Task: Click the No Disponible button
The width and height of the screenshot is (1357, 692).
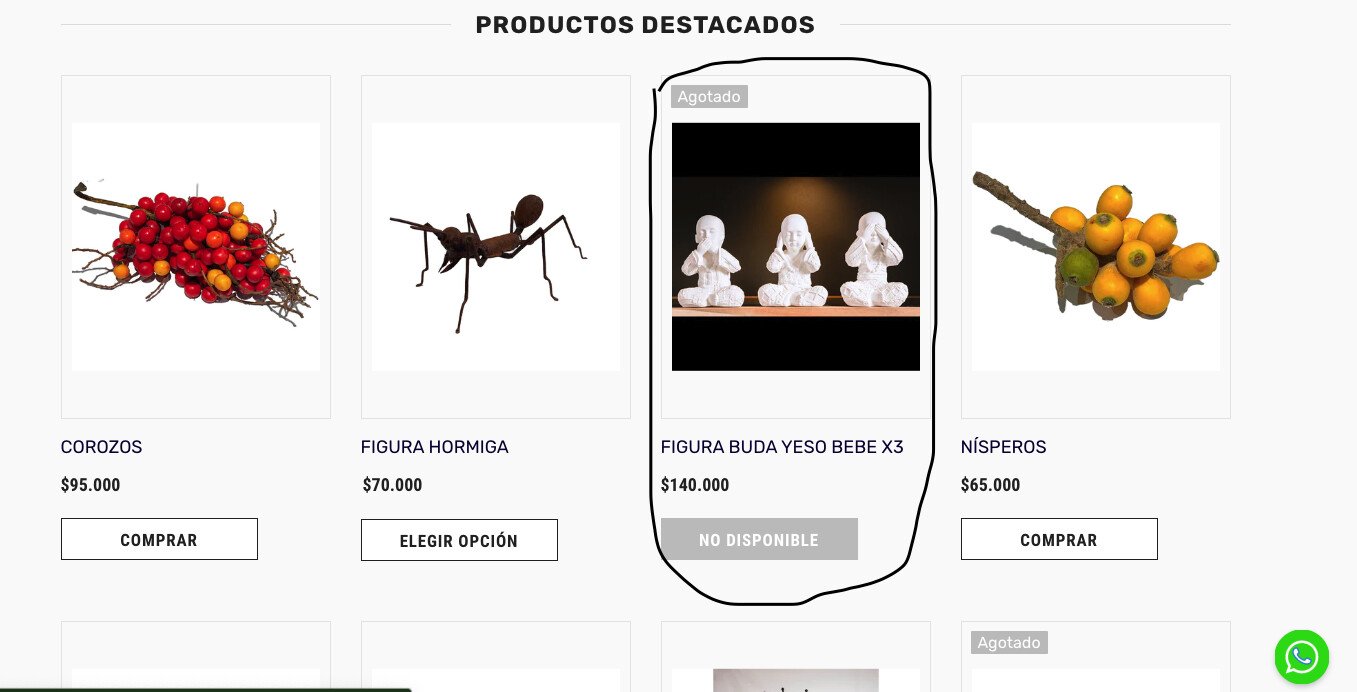Action: click(759, 539)
